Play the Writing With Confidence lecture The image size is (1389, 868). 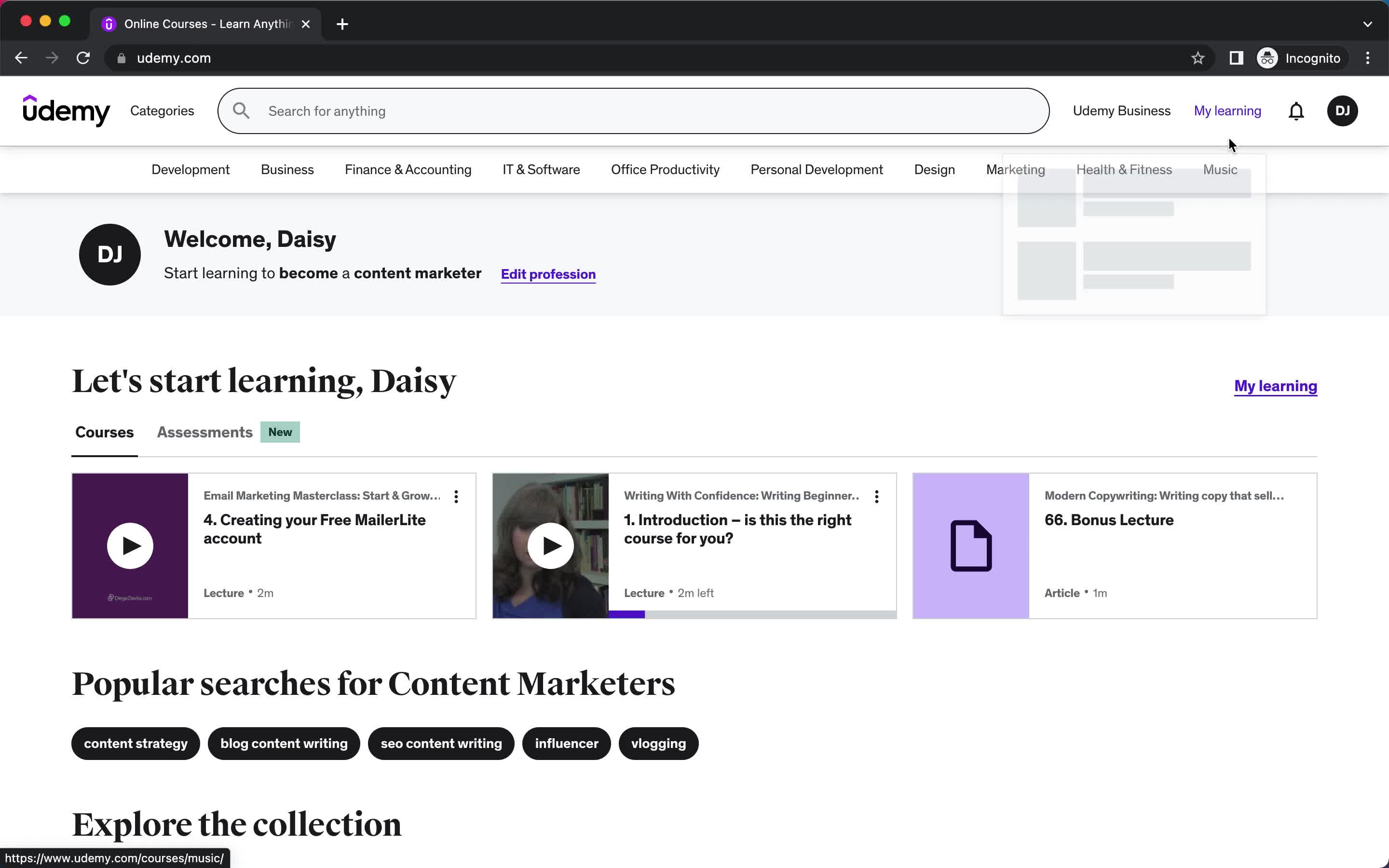[x=550, y=545]
